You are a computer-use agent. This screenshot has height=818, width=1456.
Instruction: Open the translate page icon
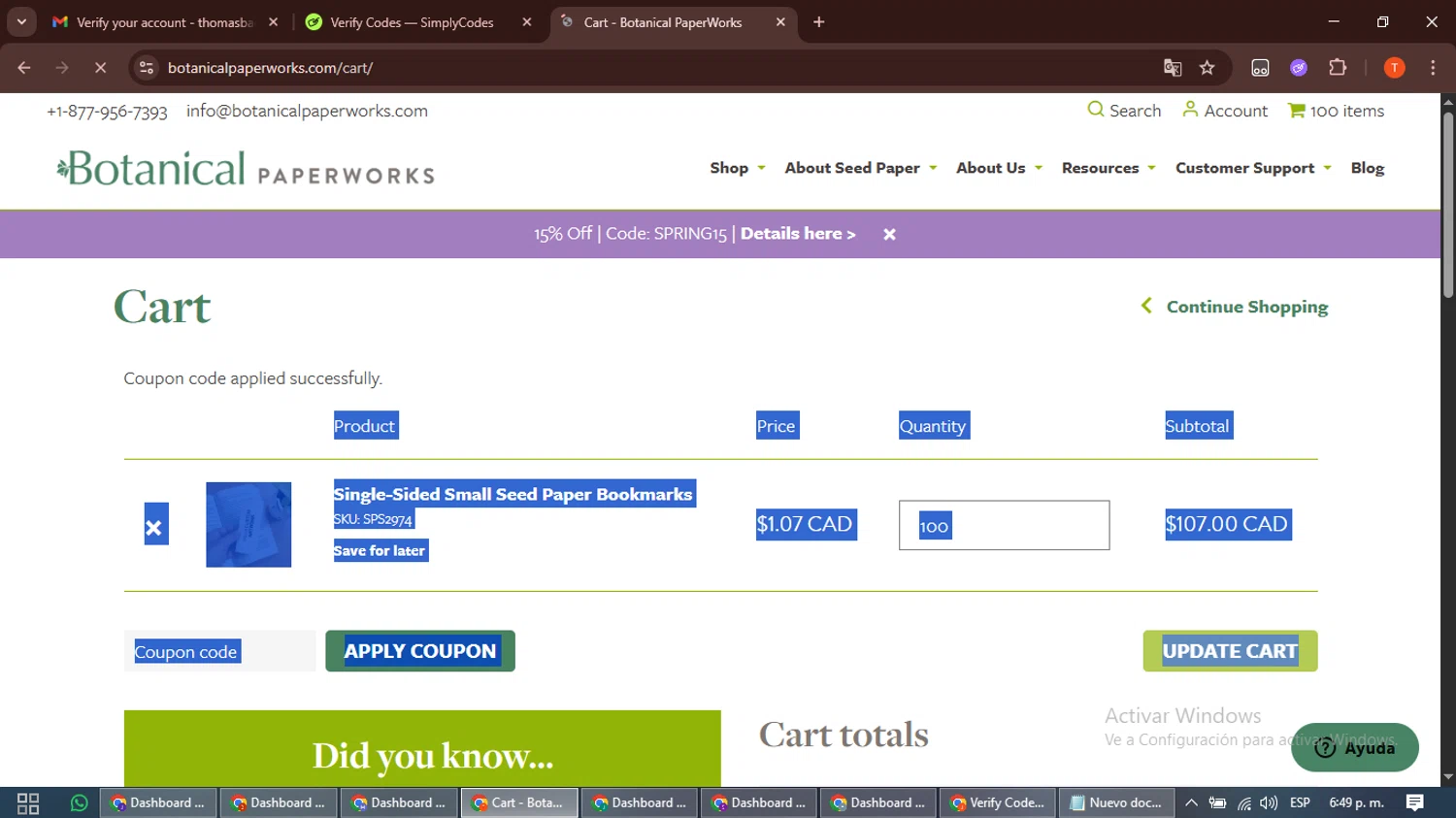pos(1173,68)
